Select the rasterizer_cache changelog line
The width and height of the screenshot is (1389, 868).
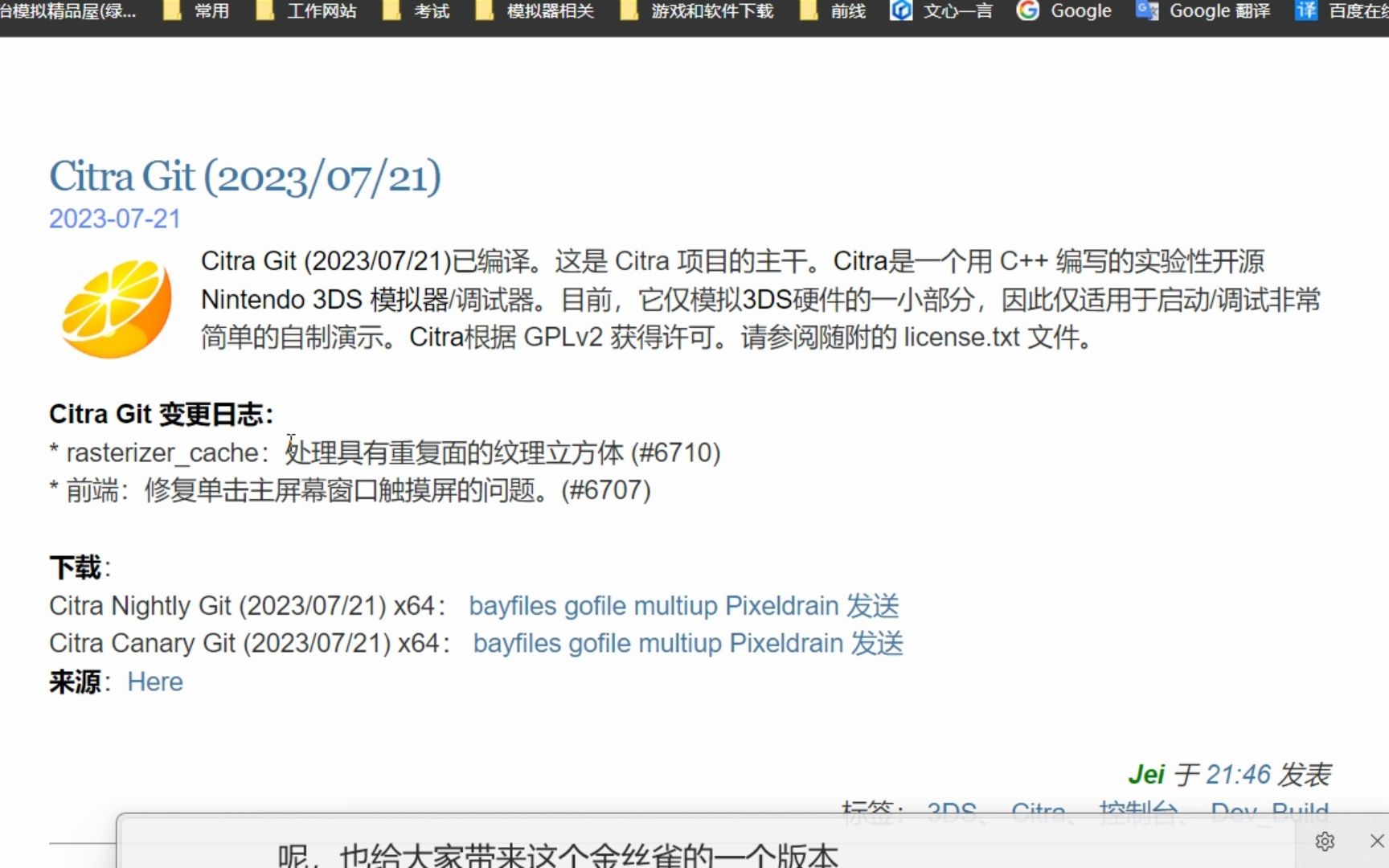coord(385,453)
